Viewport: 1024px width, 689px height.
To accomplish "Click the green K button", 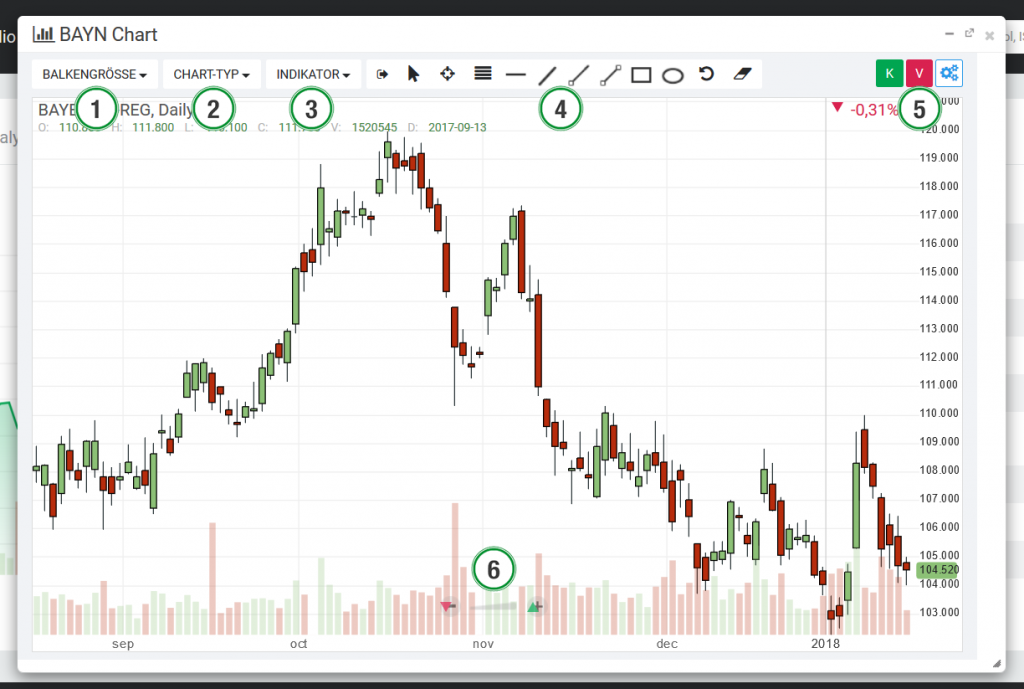I will 889,74.
